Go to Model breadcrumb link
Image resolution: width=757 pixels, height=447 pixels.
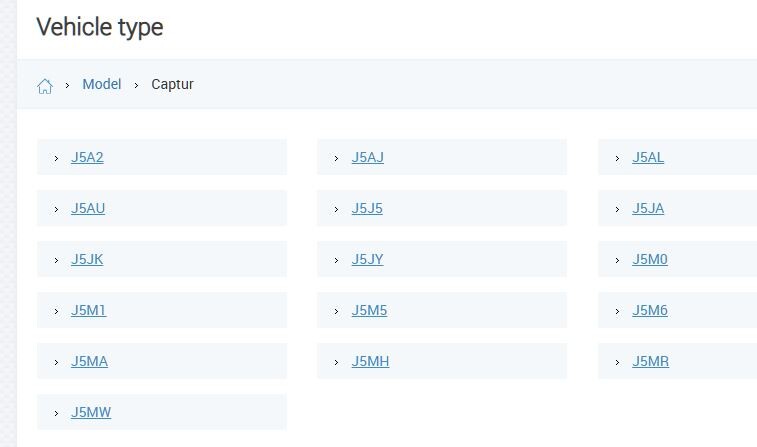(101, 84)
